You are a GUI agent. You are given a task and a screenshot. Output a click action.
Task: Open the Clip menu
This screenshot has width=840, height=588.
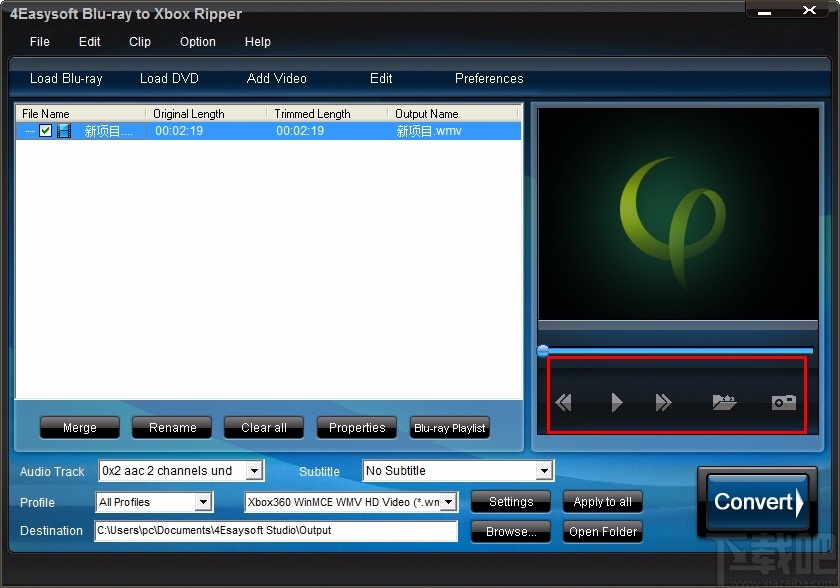point(139,42)
